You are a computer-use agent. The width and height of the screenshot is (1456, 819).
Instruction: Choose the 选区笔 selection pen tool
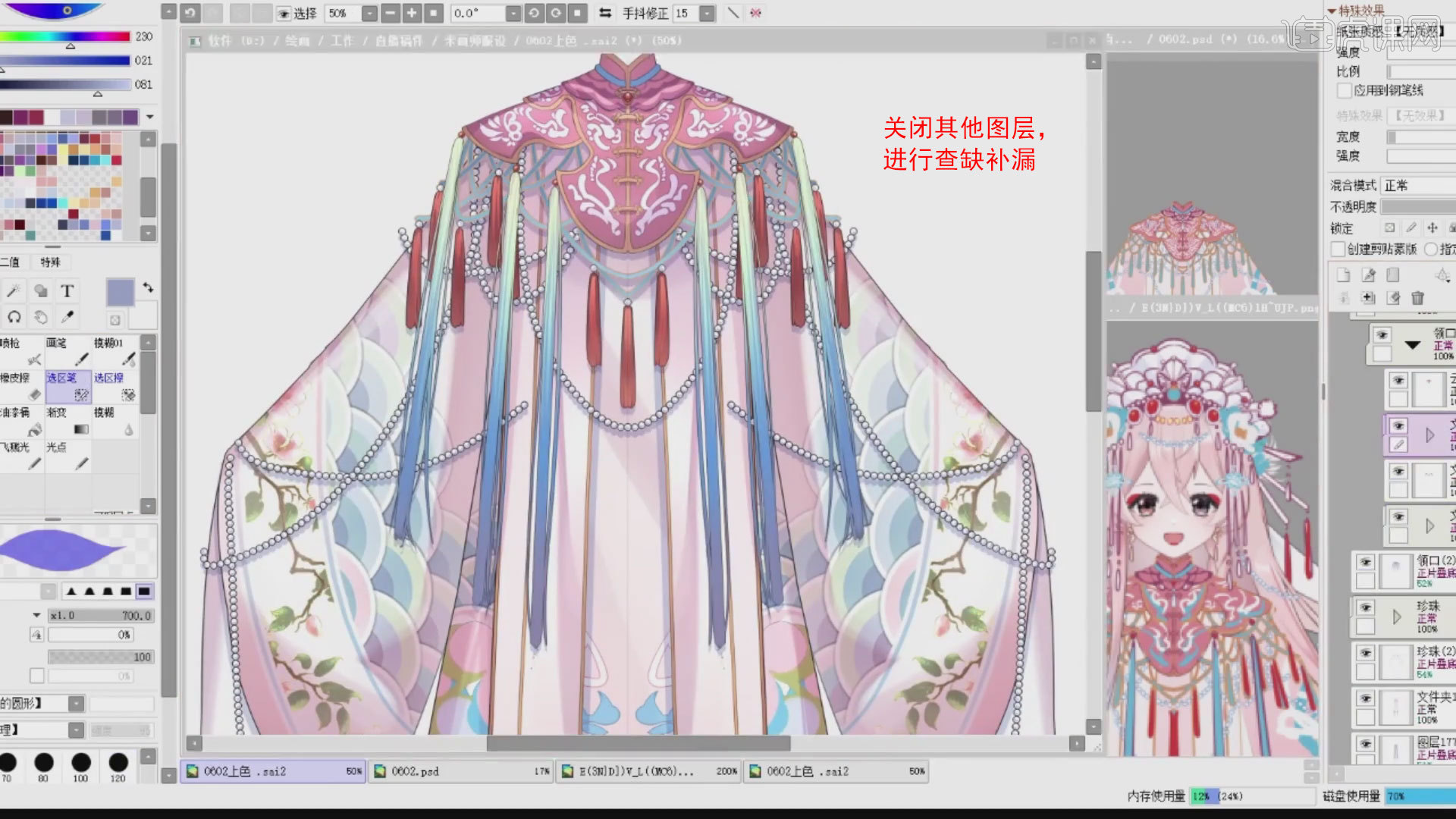point(68,387)
